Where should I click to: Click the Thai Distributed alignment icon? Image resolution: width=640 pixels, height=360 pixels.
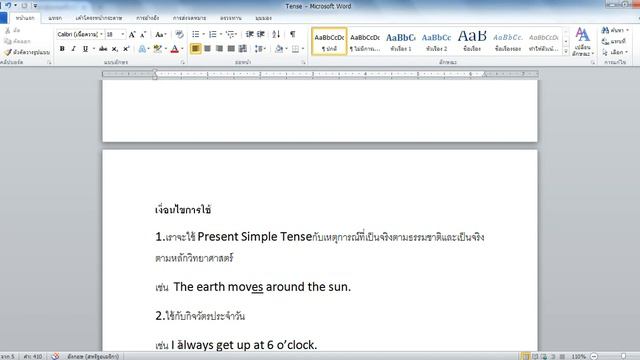click(x=243, y=49)
